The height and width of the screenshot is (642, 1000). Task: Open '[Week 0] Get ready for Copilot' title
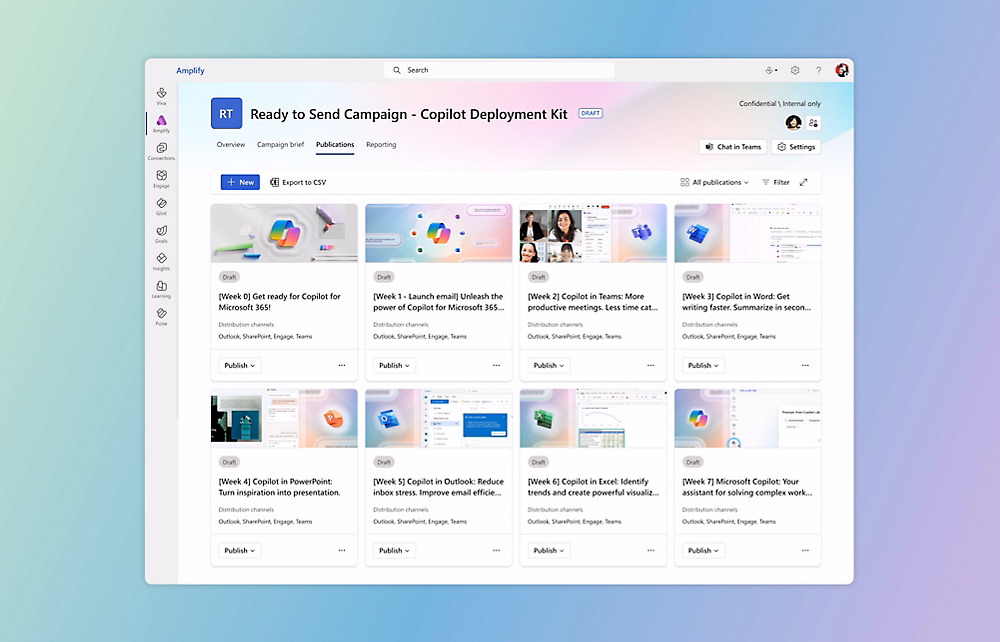click(x=280, y=302)
